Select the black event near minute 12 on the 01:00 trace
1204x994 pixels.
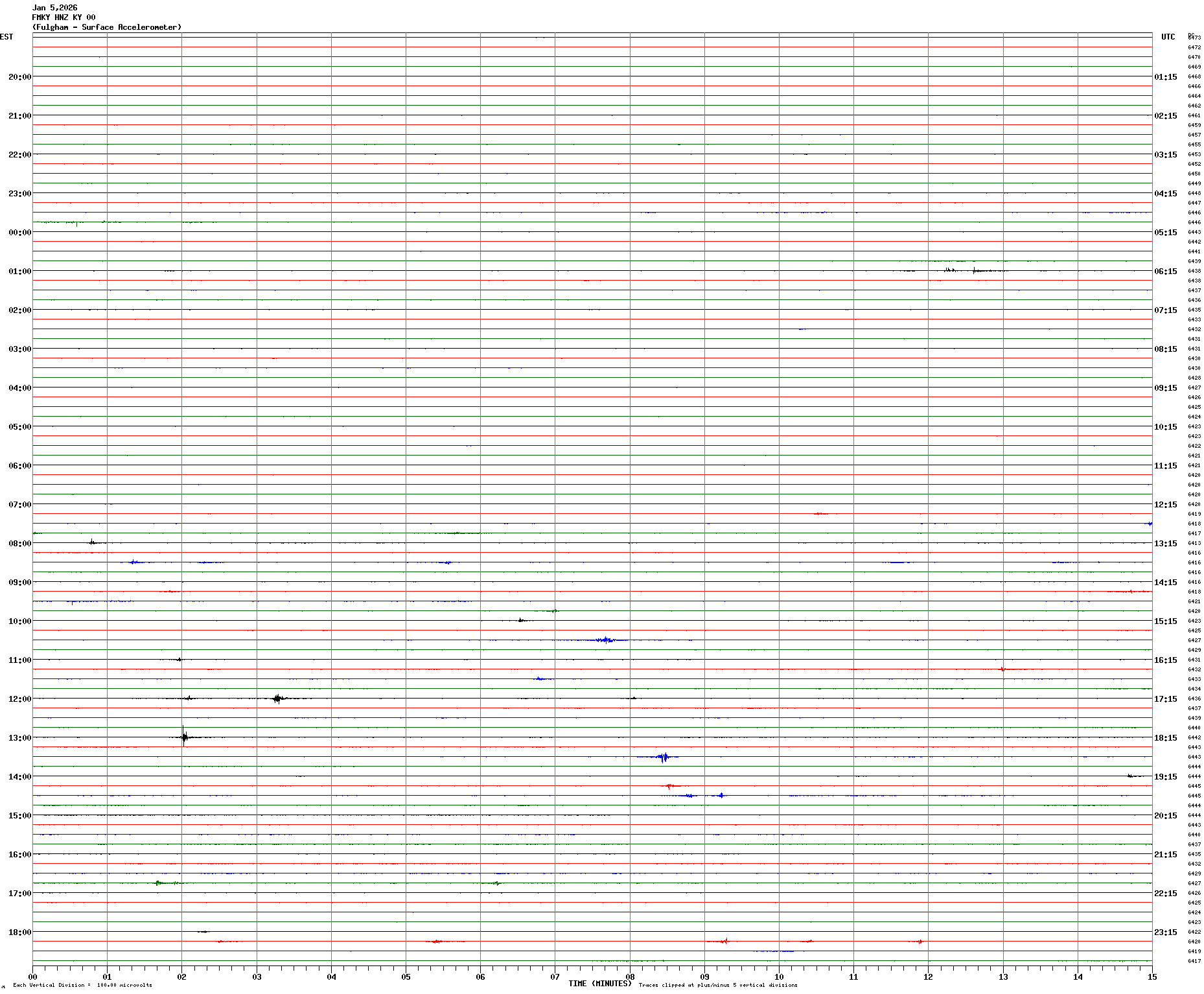(950, 270)
